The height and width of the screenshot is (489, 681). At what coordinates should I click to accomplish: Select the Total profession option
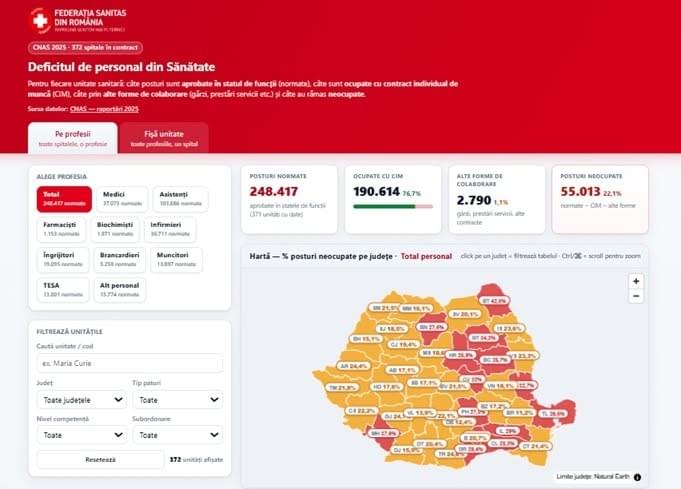pos(64,199)
